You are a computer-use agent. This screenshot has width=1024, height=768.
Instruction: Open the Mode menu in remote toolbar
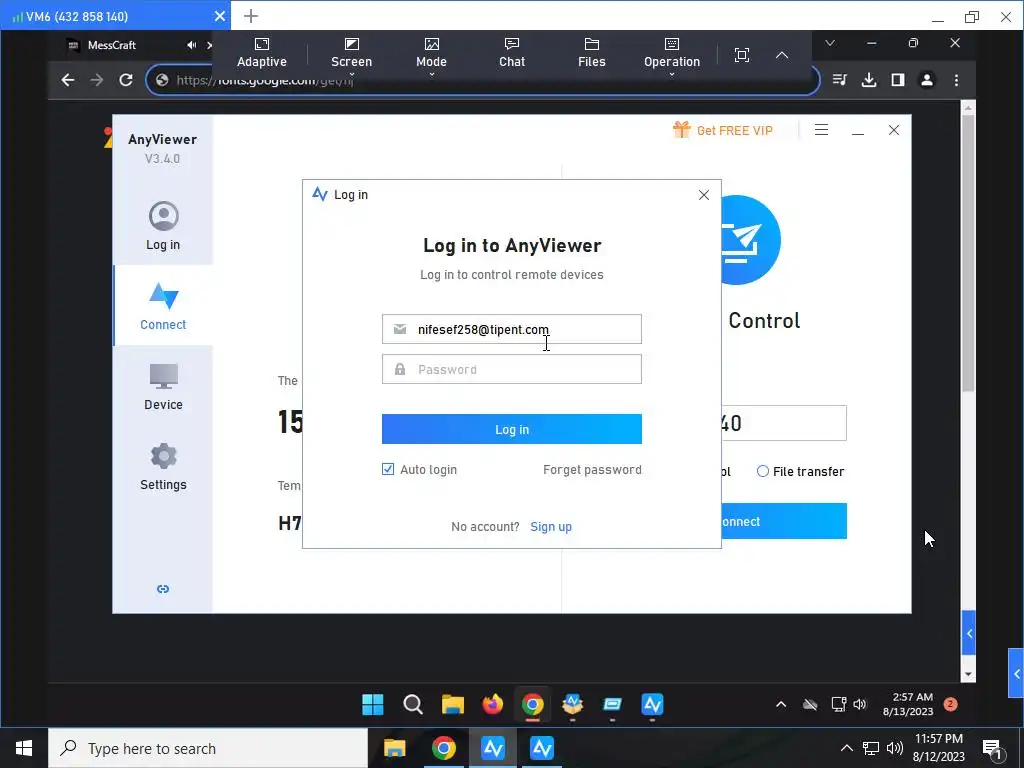click(x=432, y=54)
